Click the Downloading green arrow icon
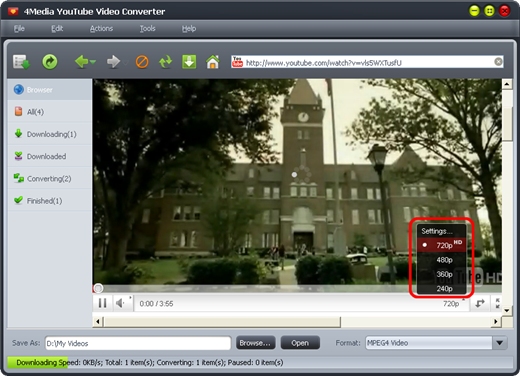This screenshot has width=520, height=376. coord(19,133)
